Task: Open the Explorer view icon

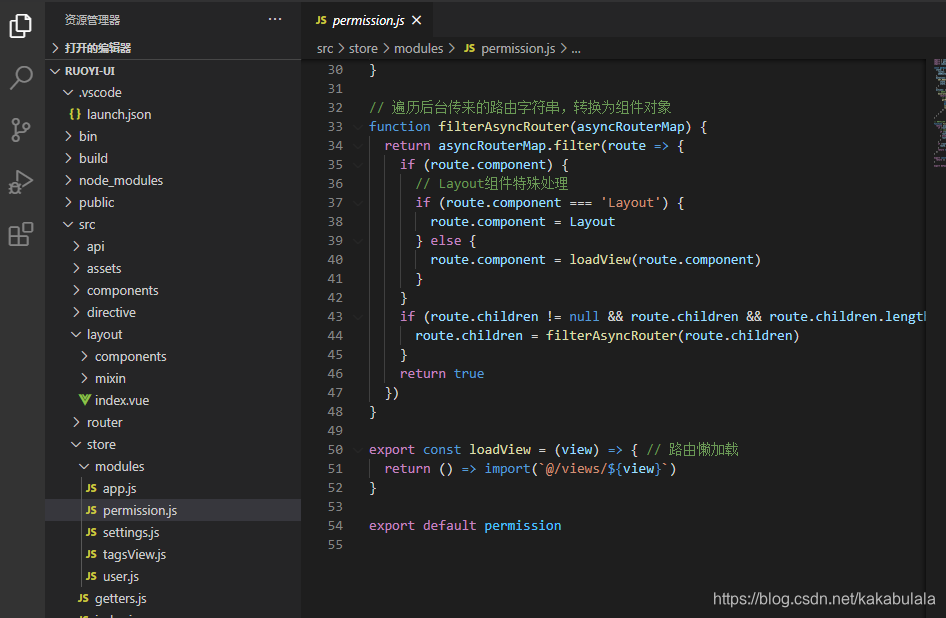Action: (x=21, y=25)
